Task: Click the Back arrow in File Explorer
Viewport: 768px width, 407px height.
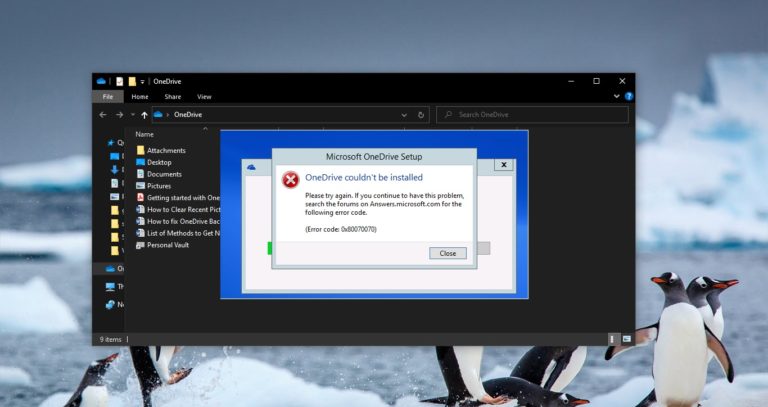Action: (103, 115)
